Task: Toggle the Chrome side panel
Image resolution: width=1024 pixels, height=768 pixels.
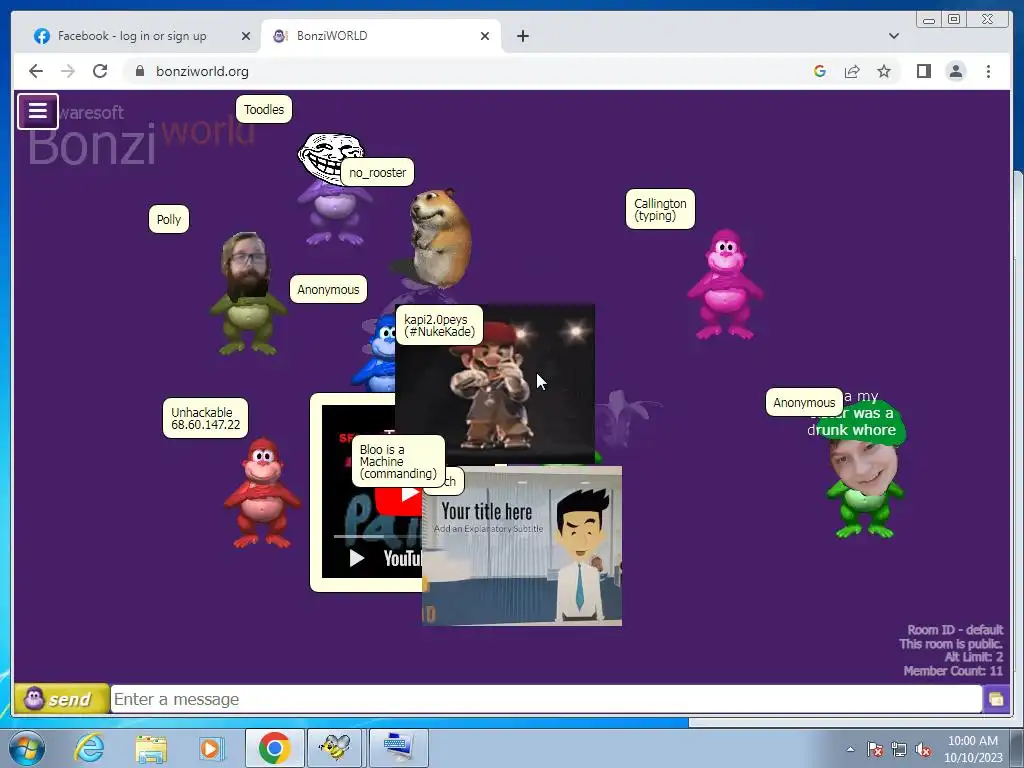Action: point(923,71)
